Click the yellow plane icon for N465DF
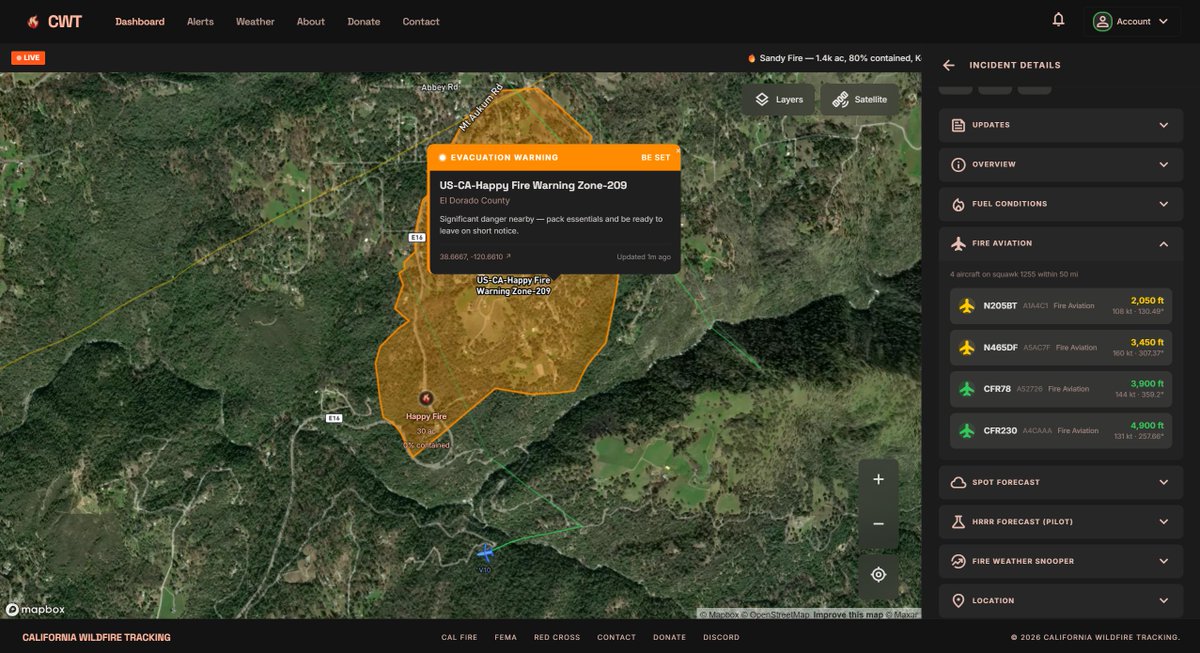The image size is (1200, 653). point(966,347)
